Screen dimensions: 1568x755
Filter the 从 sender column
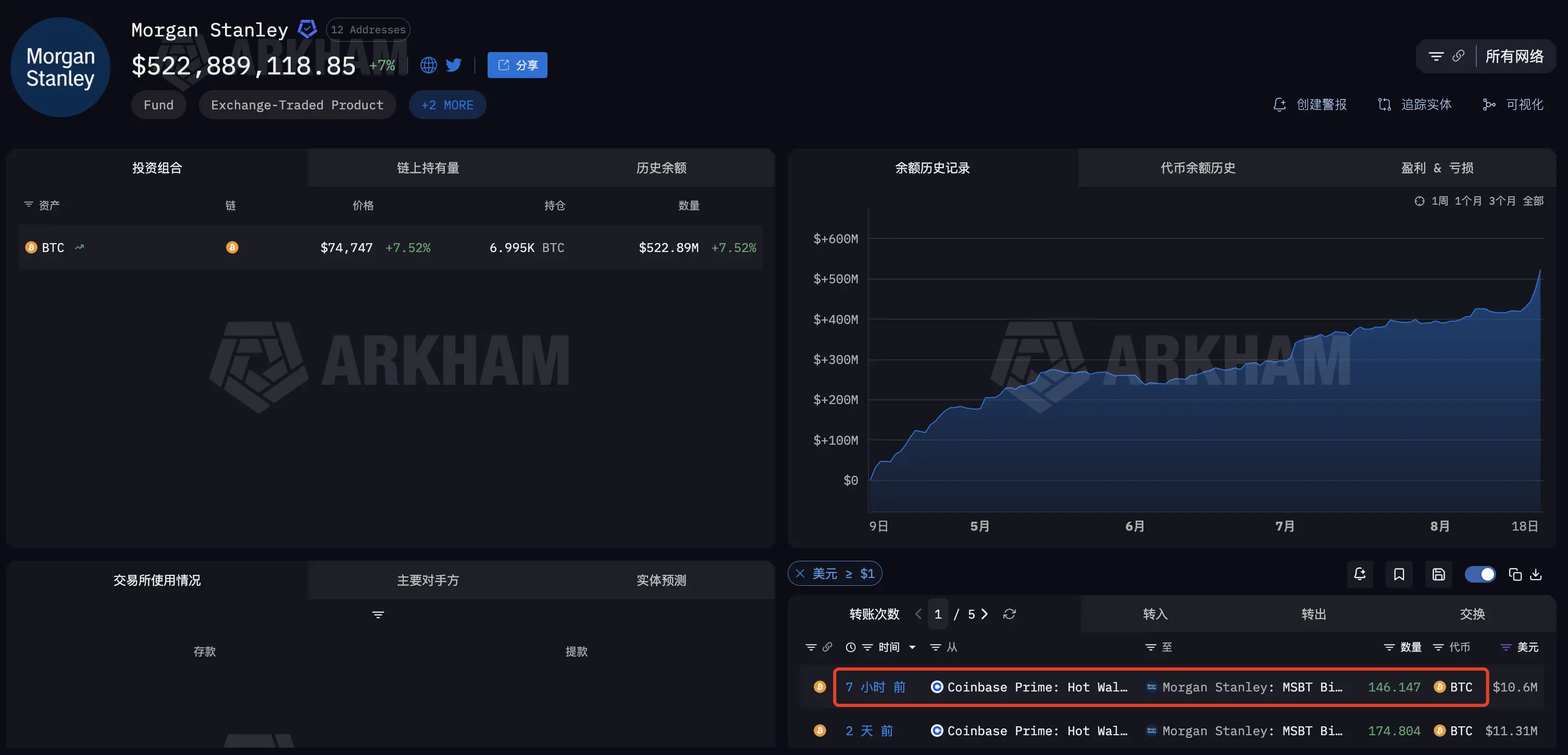[x=936, y=647]
